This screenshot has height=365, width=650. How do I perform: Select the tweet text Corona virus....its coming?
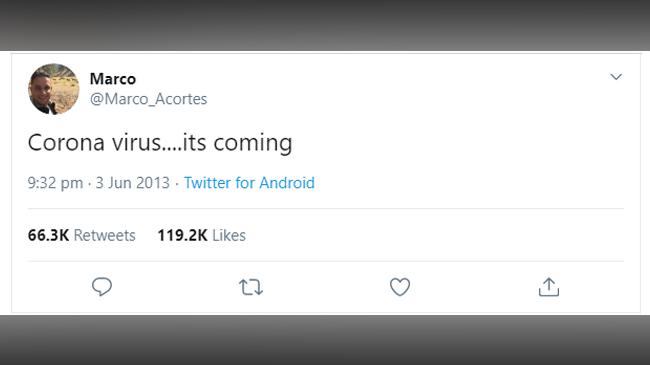pos(160,143)
